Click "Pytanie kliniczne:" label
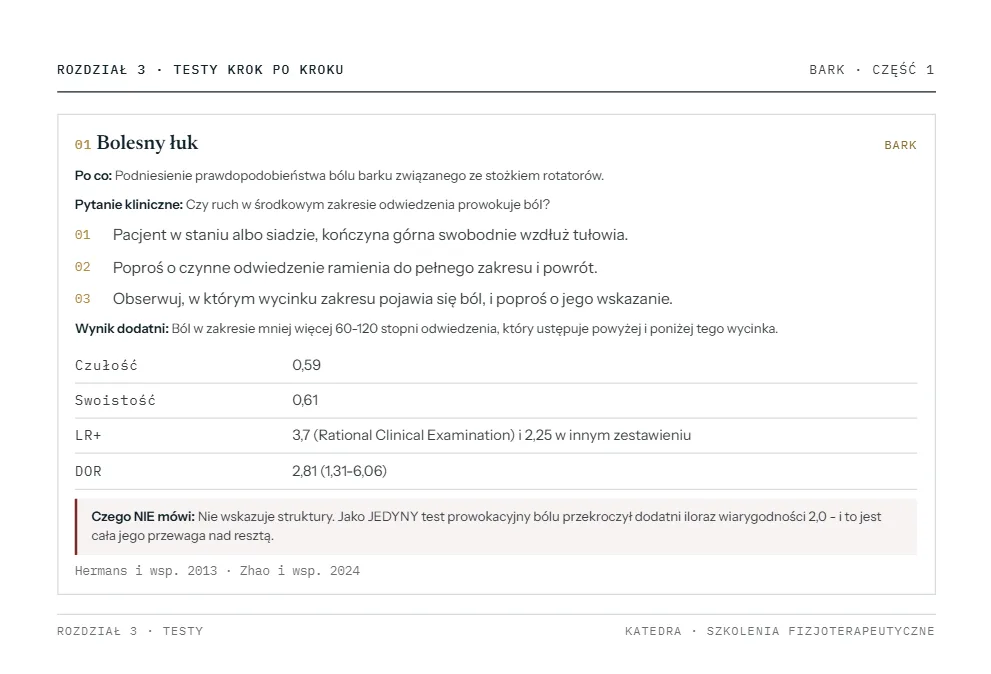The image size is (991, 674). [129, 205]
